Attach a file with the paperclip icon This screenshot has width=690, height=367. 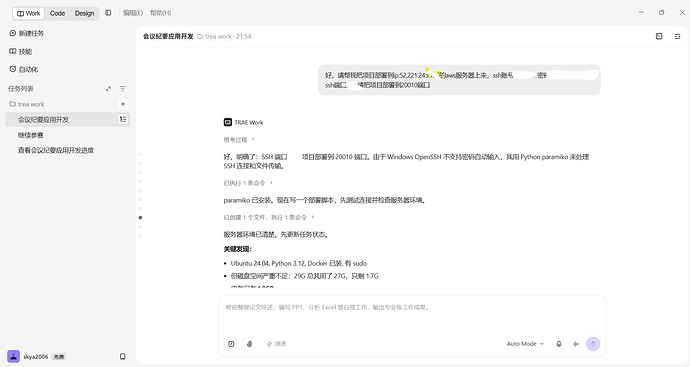pyautogui.click(x=250, y=344)
